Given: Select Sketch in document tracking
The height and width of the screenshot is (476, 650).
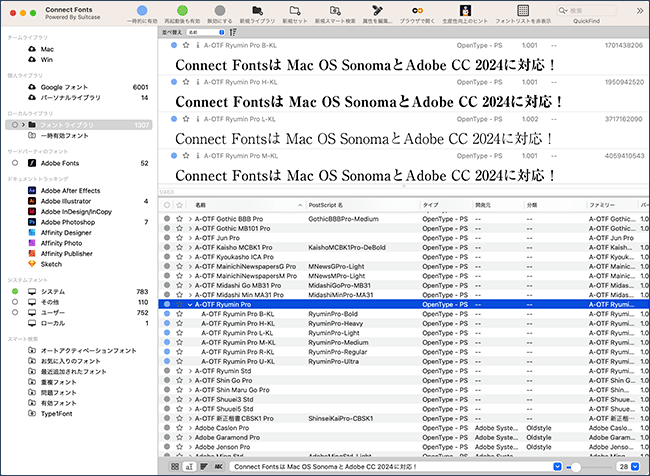Looking at the screenshot, I should point(51,264).
